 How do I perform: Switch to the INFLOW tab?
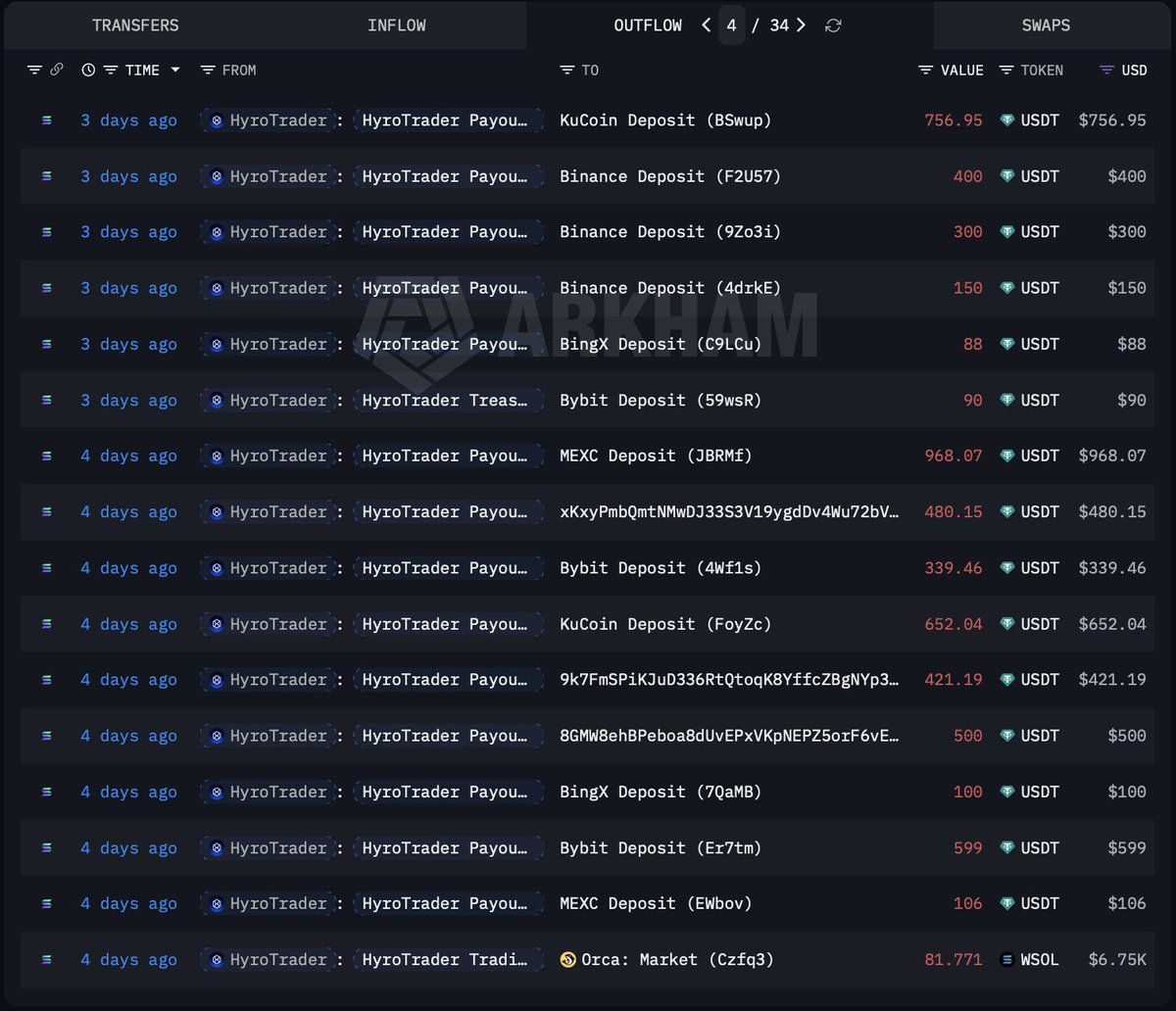coord(396,25)
